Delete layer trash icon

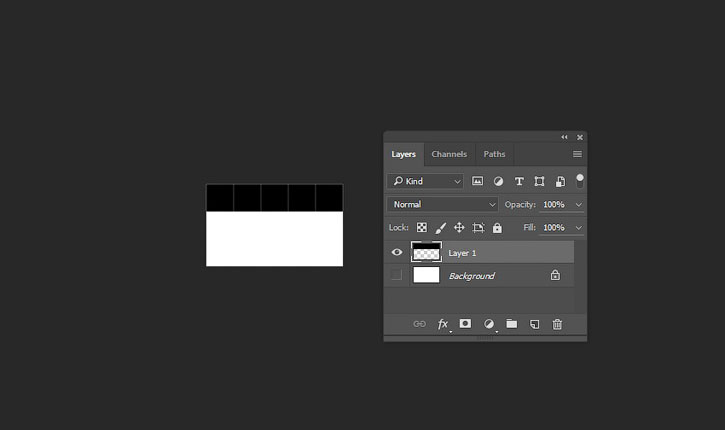(557, 324)
